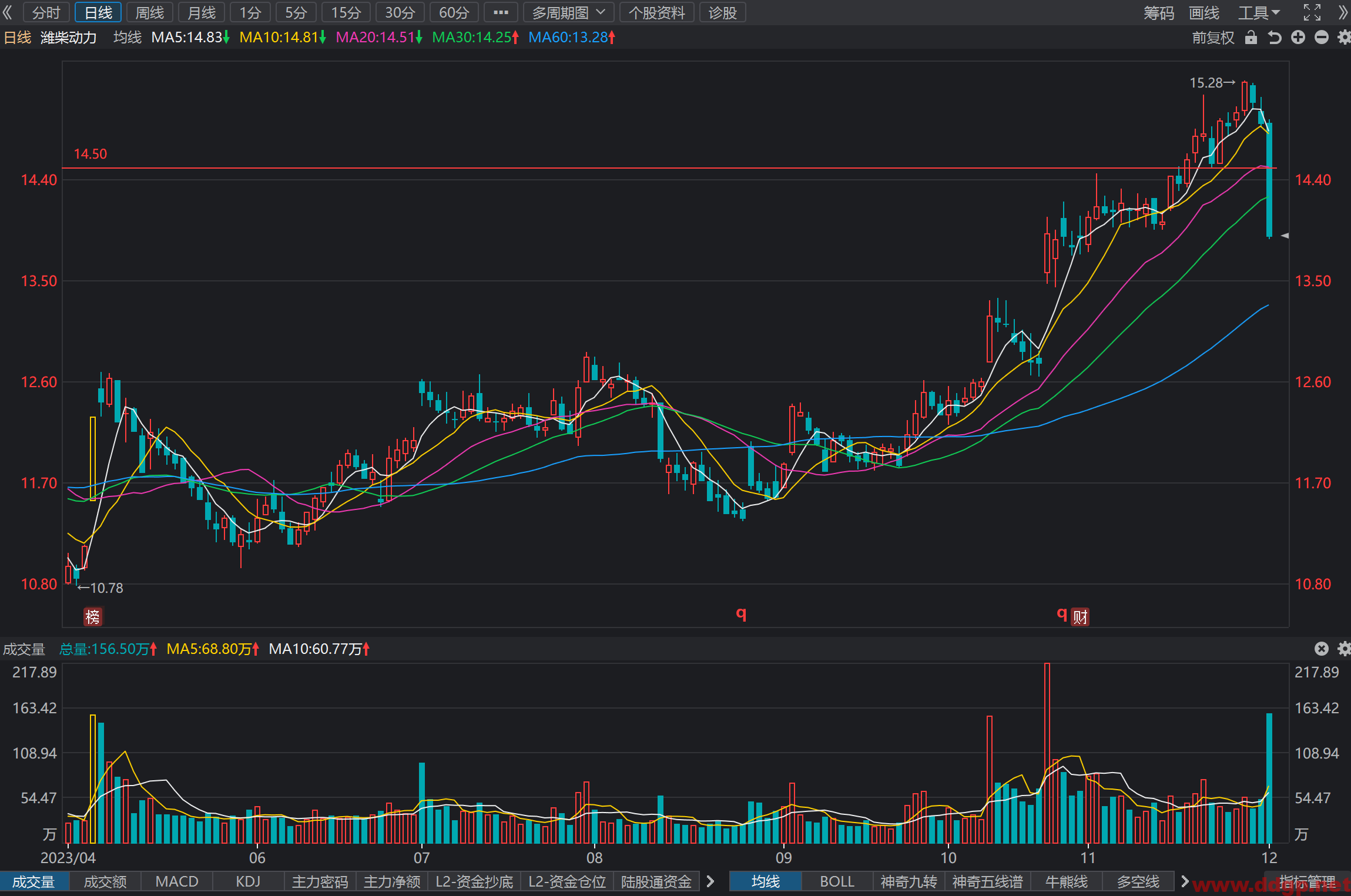Select the 60分 period button
Viewport: 1351px width, 896px height.
(x=454, y=12)
